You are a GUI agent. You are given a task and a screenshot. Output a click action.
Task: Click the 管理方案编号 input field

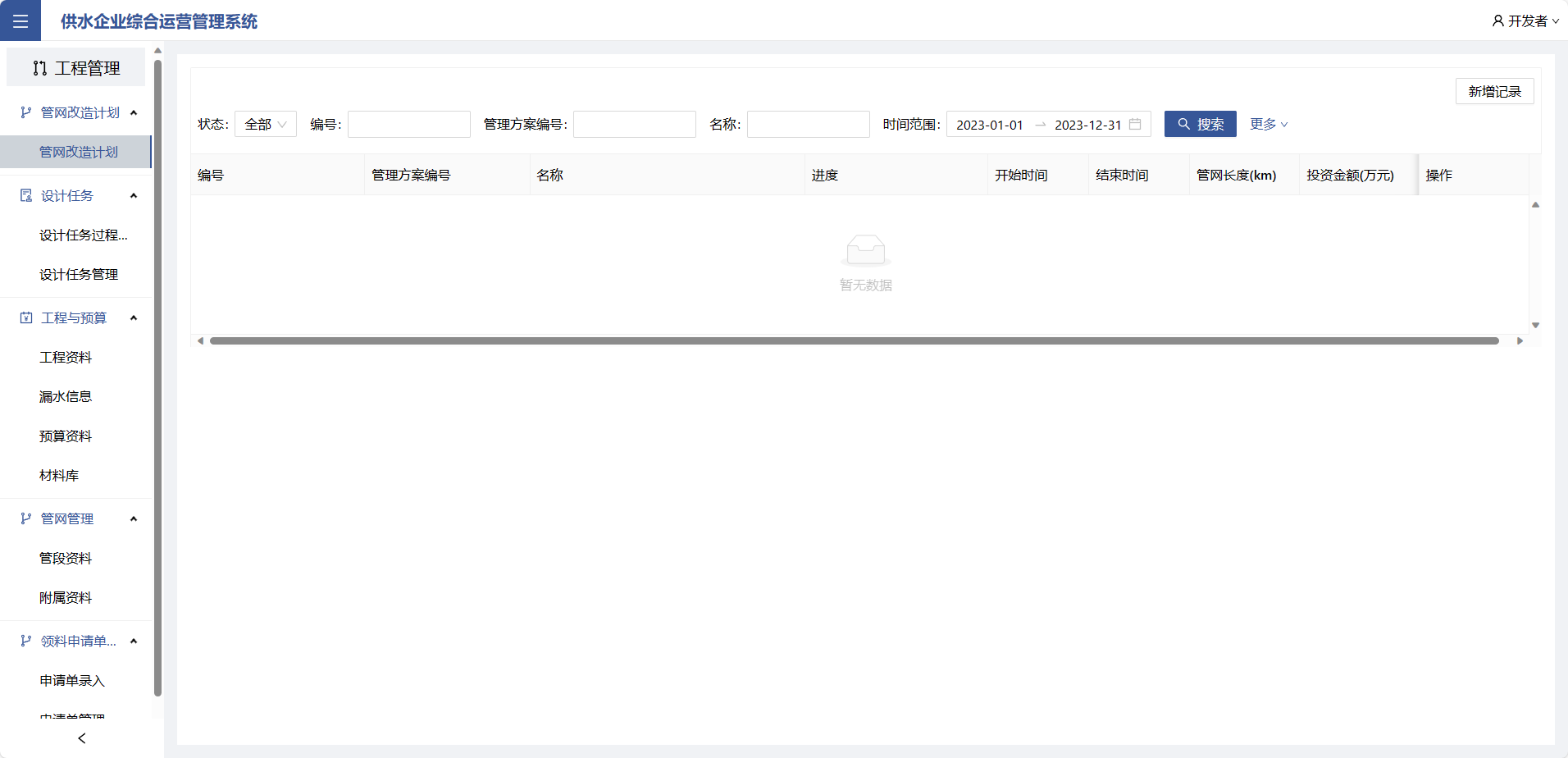pos(635,124)
